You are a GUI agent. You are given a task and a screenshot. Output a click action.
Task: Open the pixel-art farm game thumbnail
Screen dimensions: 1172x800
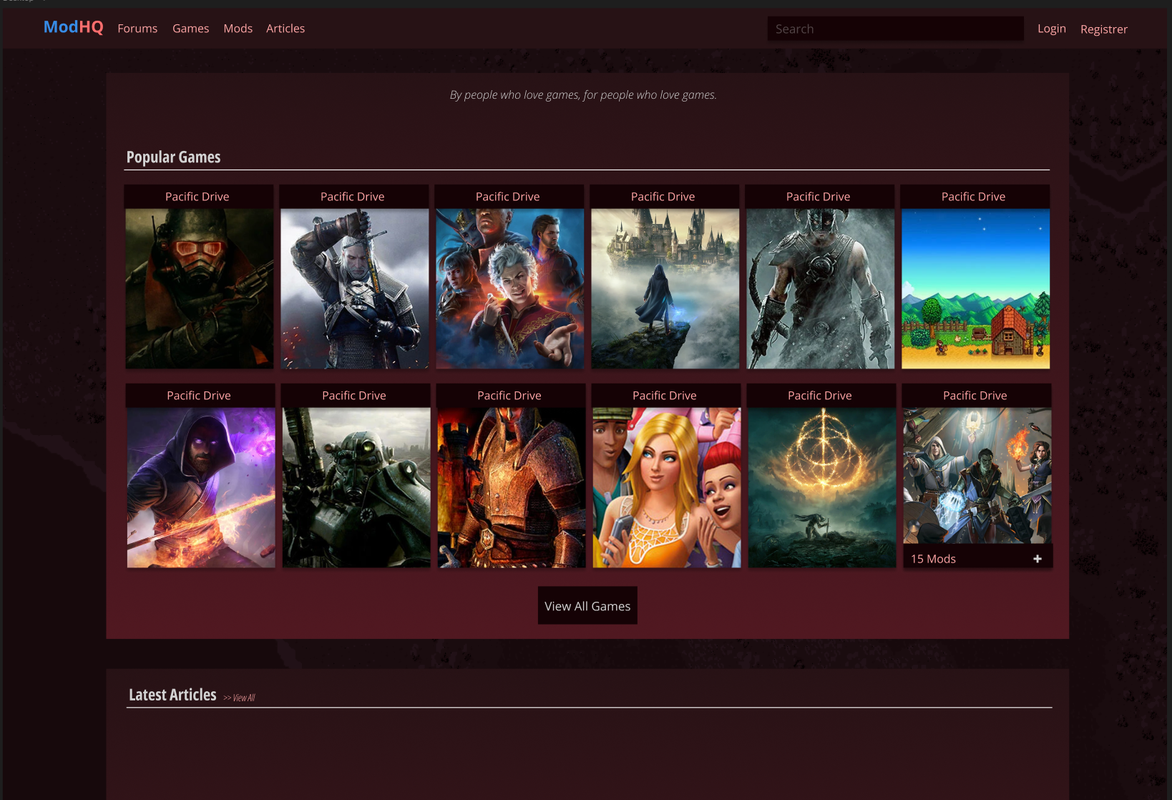(x=975, y=289)
